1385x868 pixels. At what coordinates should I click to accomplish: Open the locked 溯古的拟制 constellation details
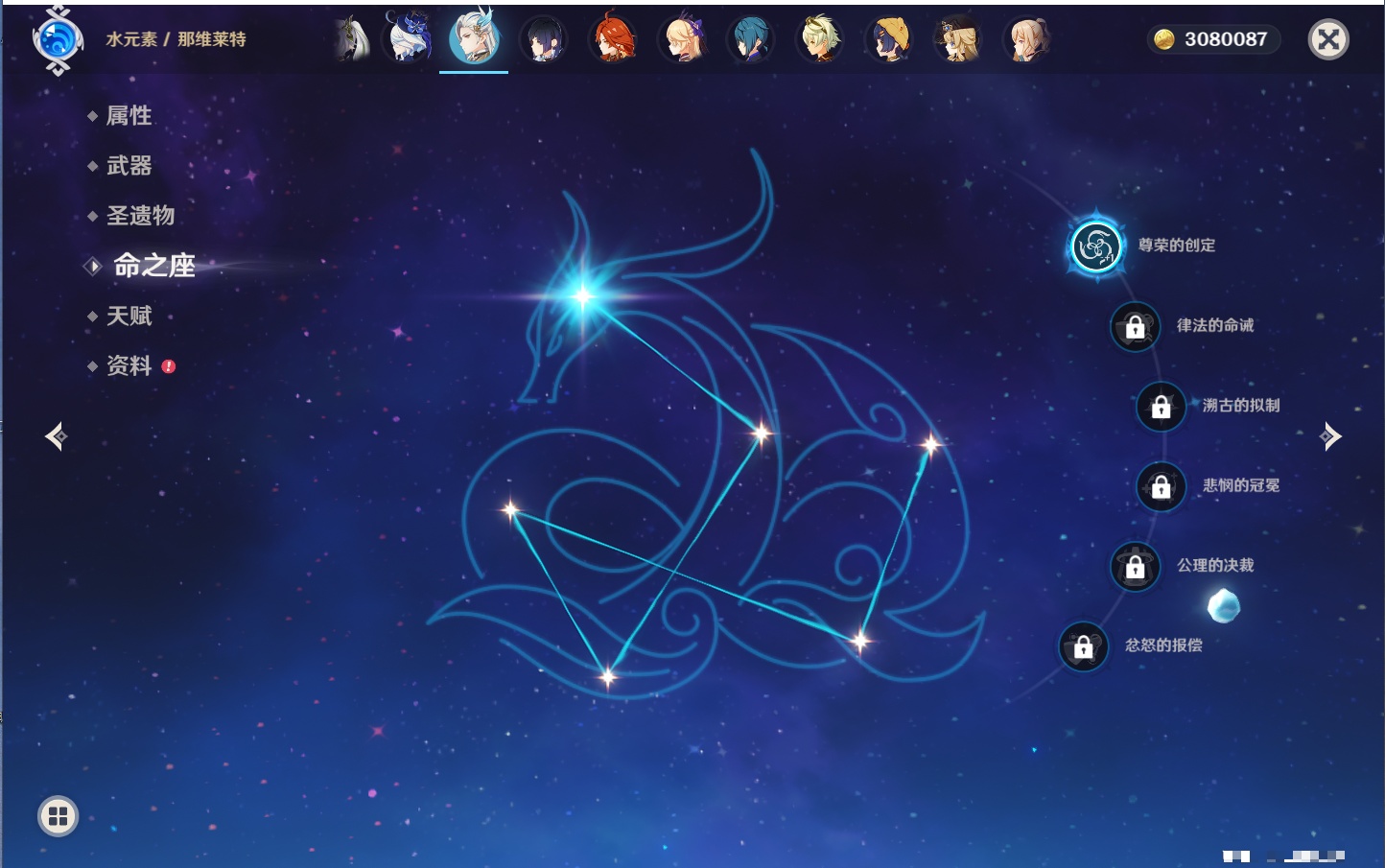click(x=1161, y=407)
